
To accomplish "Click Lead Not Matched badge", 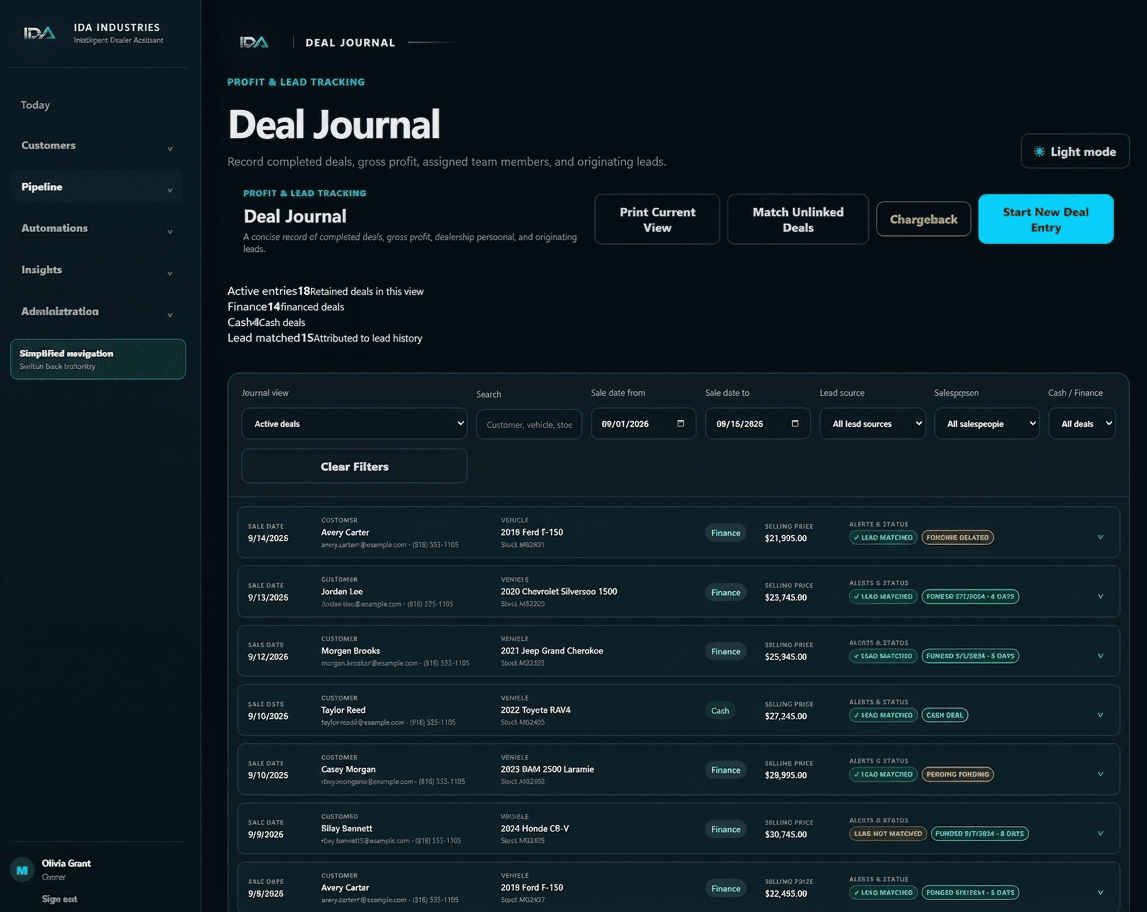I will click(x=888, y=834).
